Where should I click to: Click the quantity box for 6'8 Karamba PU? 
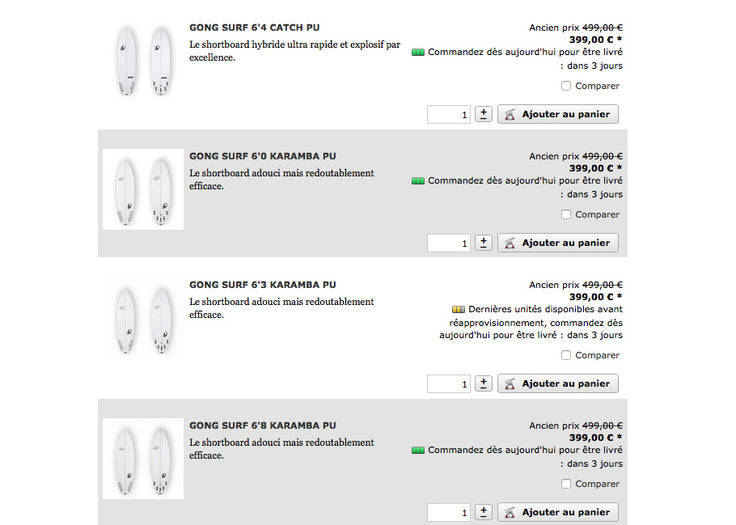tap(449, 512)
